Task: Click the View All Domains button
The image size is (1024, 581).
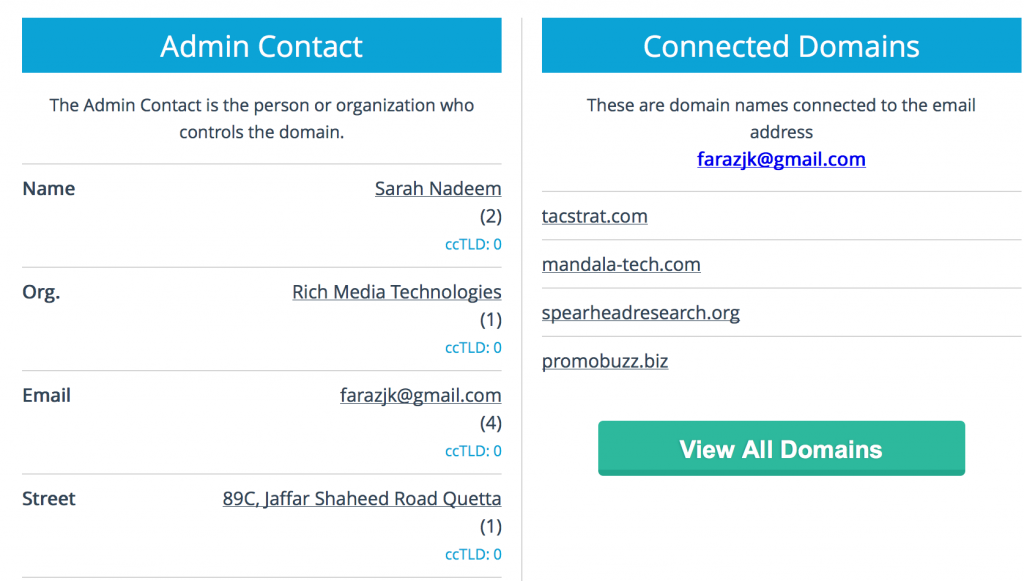Action: (x=781, y=448)
